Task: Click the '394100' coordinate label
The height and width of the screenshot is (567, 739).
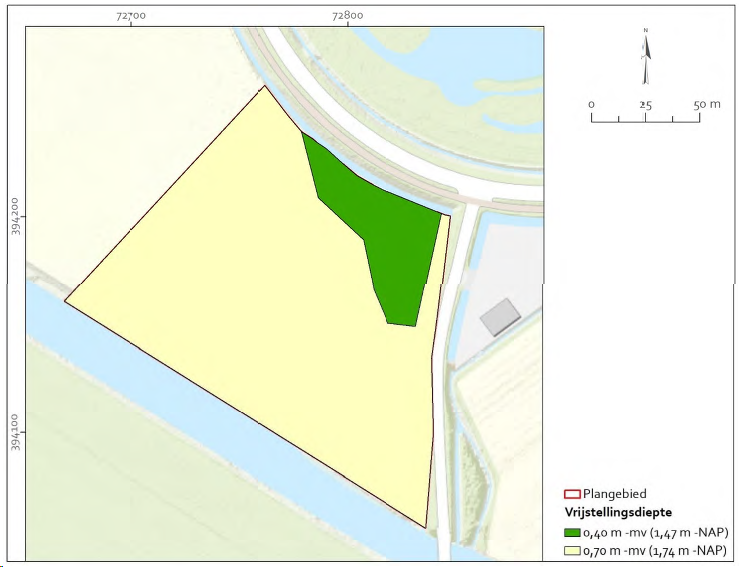Action: (x=15, y=432)
